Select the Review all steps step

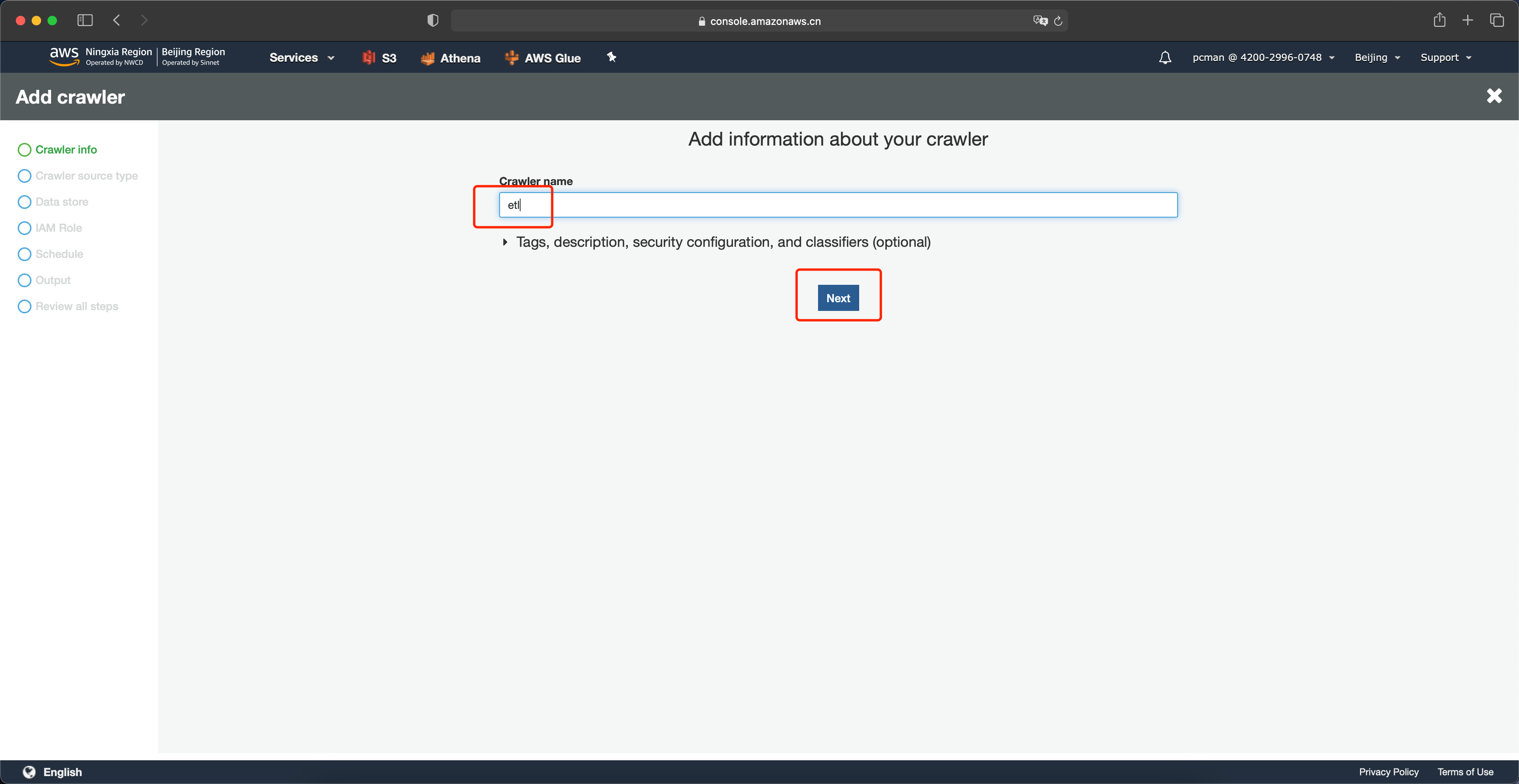[68, 306]
